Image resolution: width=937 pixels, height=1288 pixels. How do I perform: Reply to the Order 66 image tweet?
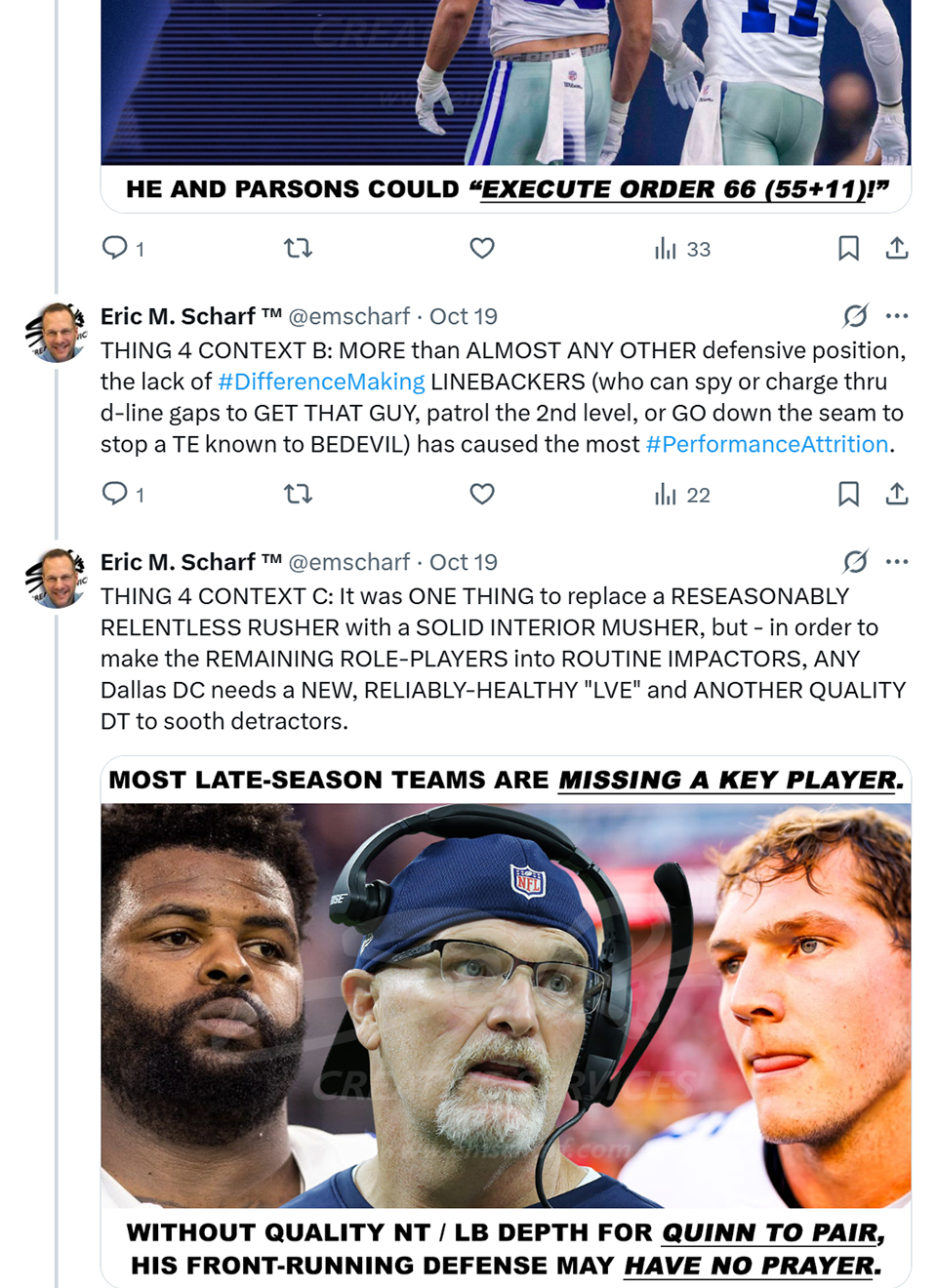pos(115,248)
